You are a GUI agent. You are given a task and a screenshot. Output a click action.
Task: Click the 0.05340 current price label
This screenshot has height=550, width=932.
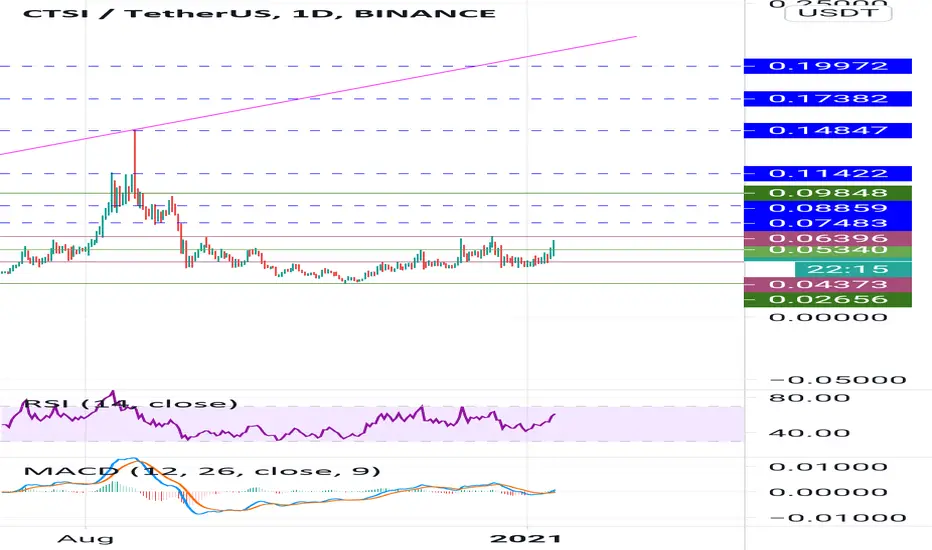click(827, 251)
